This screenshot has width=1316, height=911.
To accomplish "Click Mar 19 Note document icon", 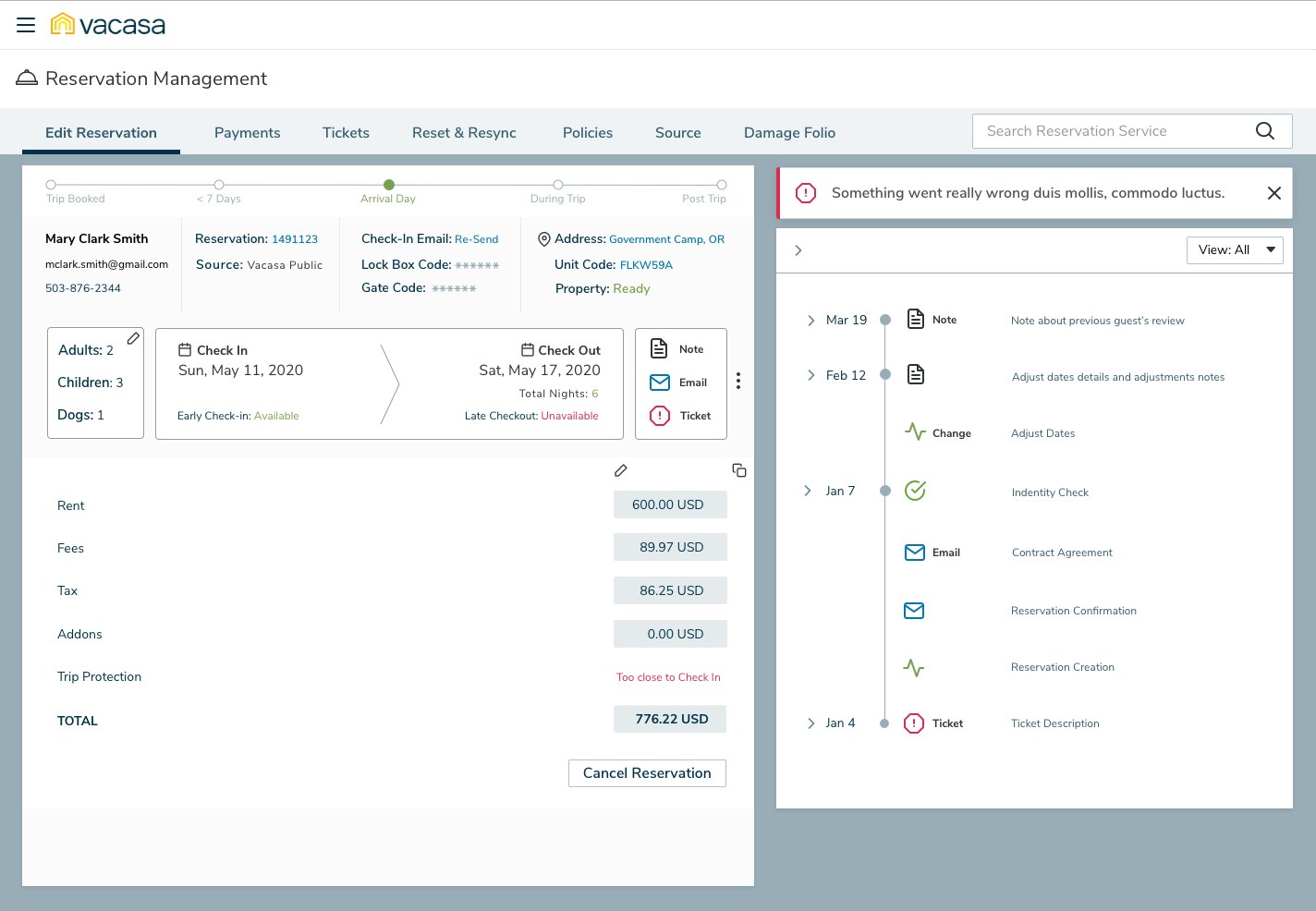I will 916,319.
